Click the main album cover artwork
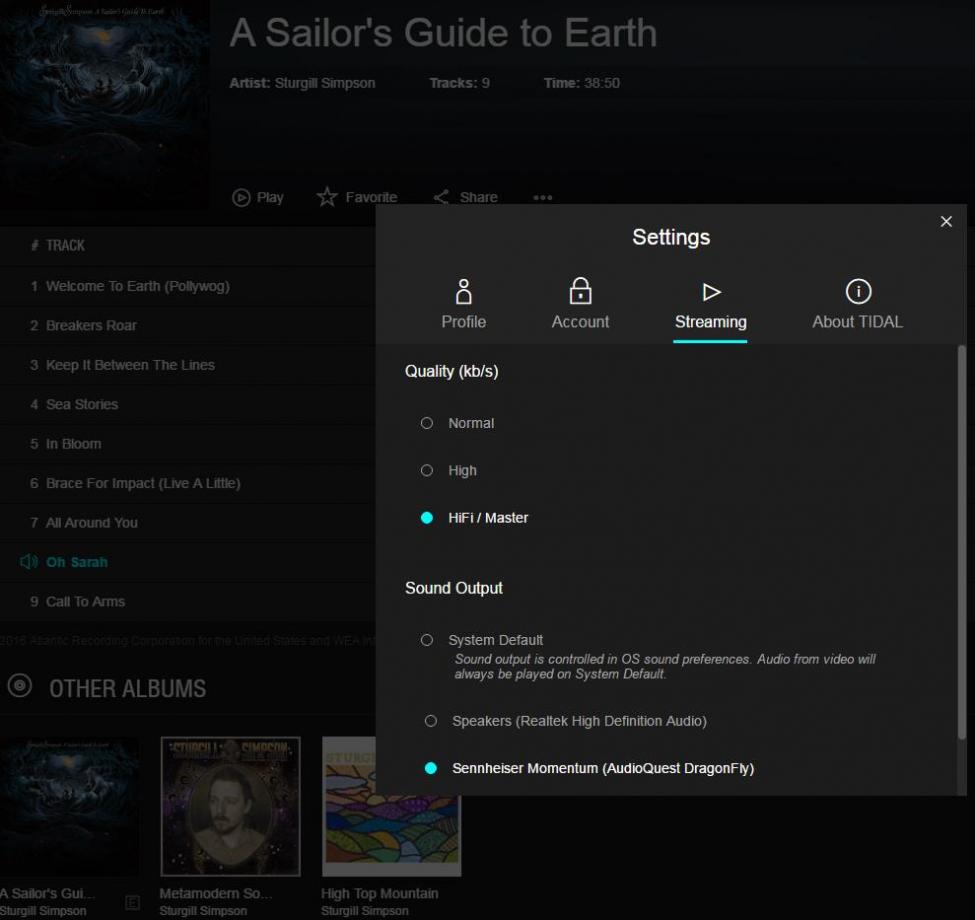 pyautogui.click(x=104, y=106)
